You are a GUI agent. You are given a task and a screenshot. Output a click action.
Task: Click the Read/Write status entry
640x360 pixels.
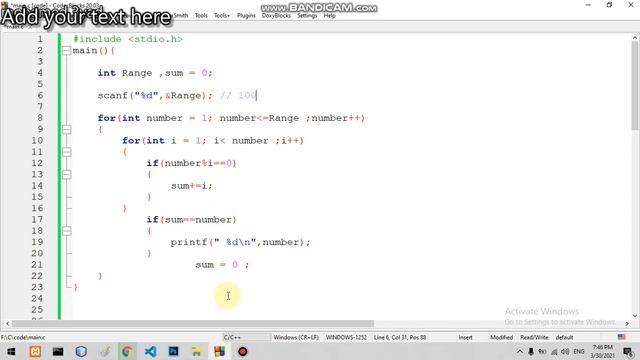[x=534, y=338]
